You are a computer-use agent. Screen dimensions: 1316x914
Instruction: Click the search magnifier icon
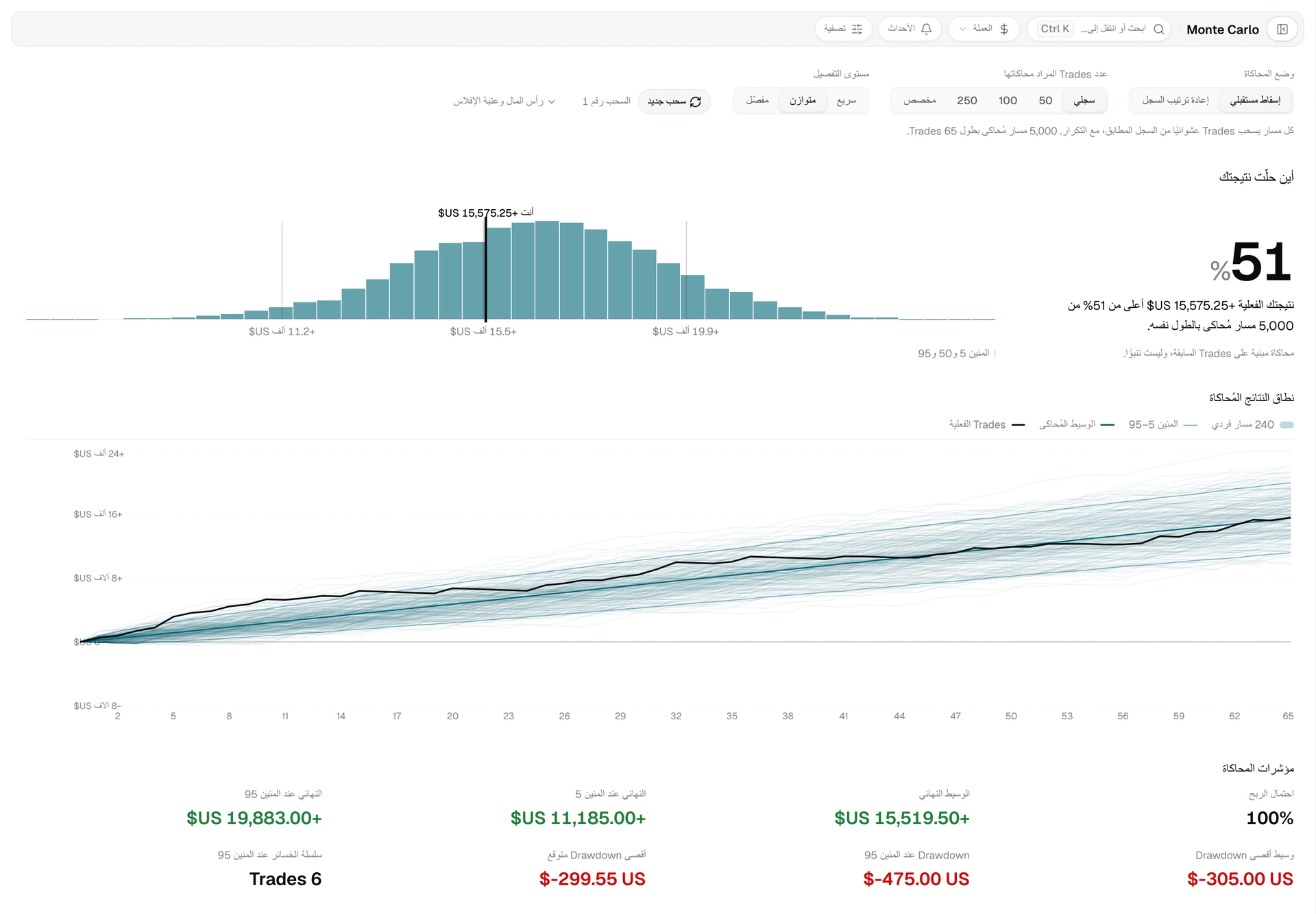[1159, 29]
